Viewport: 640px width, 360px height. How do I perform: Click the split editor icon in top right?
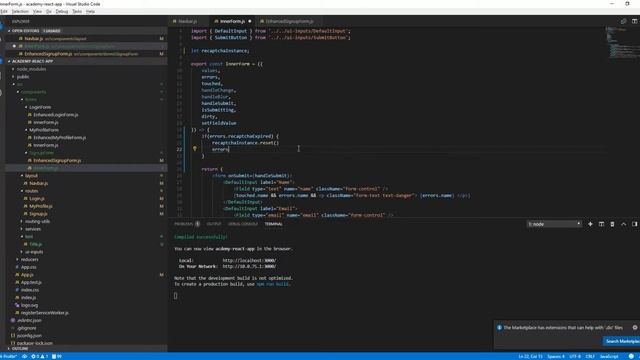tap(634, 21)
